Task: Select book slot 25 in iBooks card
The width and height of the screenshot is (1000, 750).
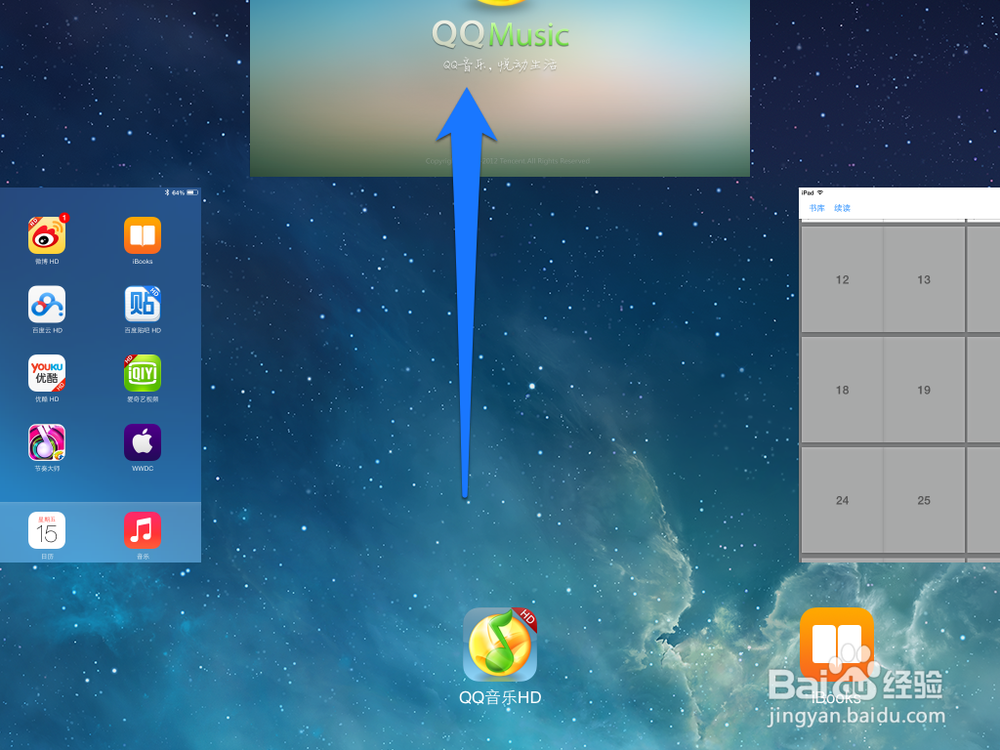Action: [x=923, y=500]
